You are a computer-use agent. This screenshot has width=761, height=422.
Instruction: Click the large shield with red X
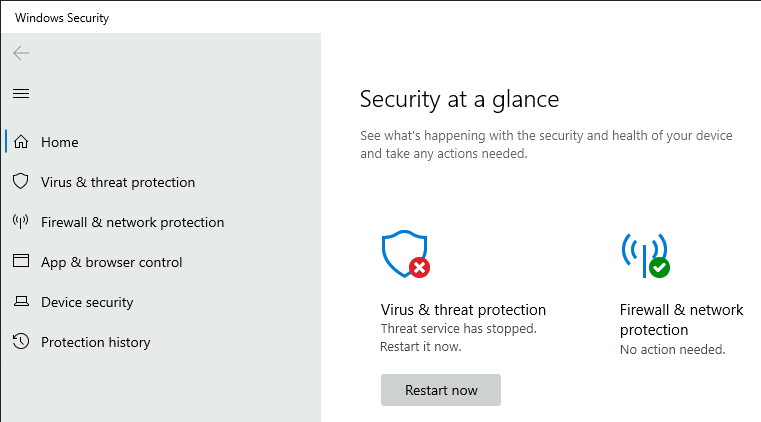(405, 255)
